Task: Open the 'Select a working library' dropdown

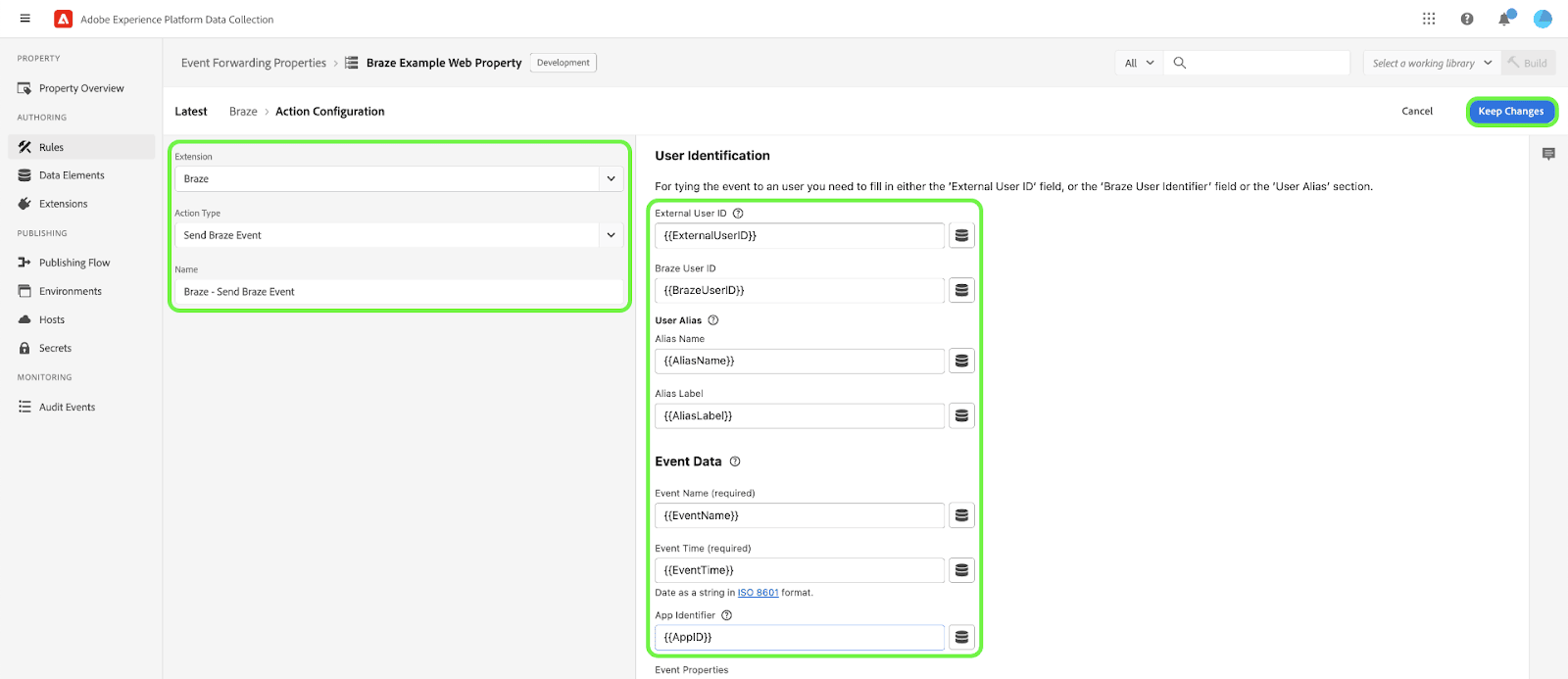Action: (1431, 63)
